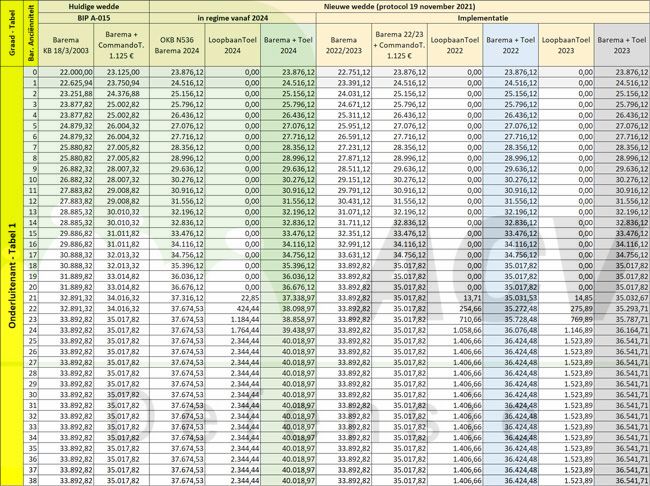Image resolution: width=650 pixels, height=486 pixels.
Task: Select the 'in regime vanaf 2024' header
Action: tap(233, 18)
